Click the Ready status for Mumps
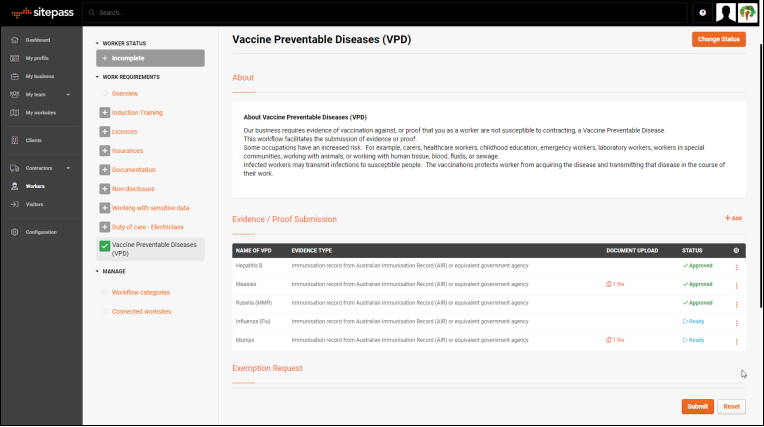This screenshot has height=427, width=764. pos(693,340)
